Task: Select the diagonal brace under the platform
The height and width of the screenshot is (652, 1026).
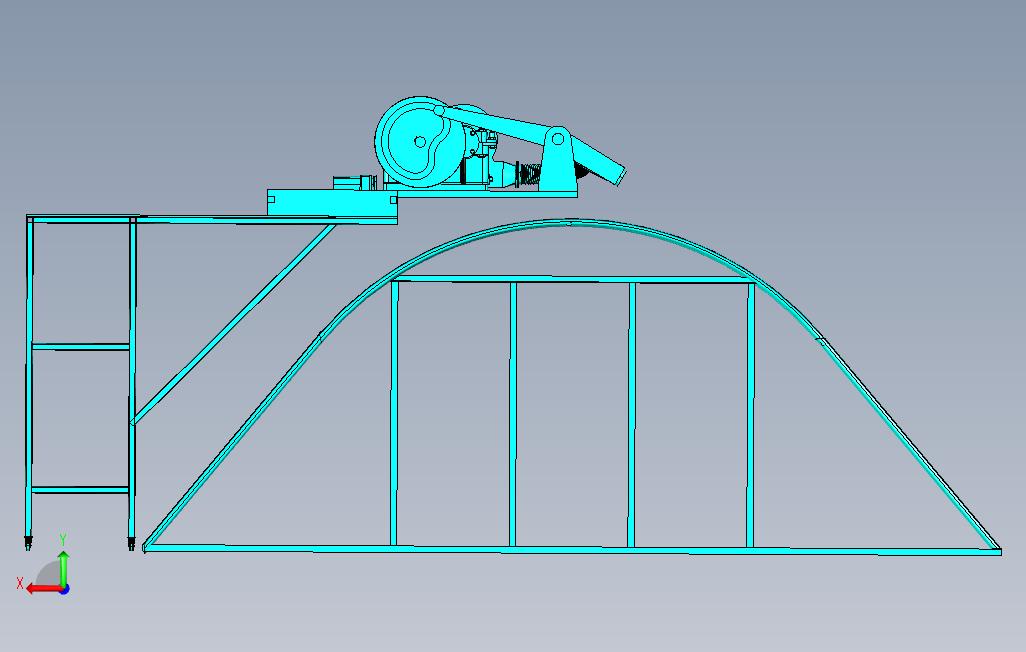Action: tap(234, 324)
